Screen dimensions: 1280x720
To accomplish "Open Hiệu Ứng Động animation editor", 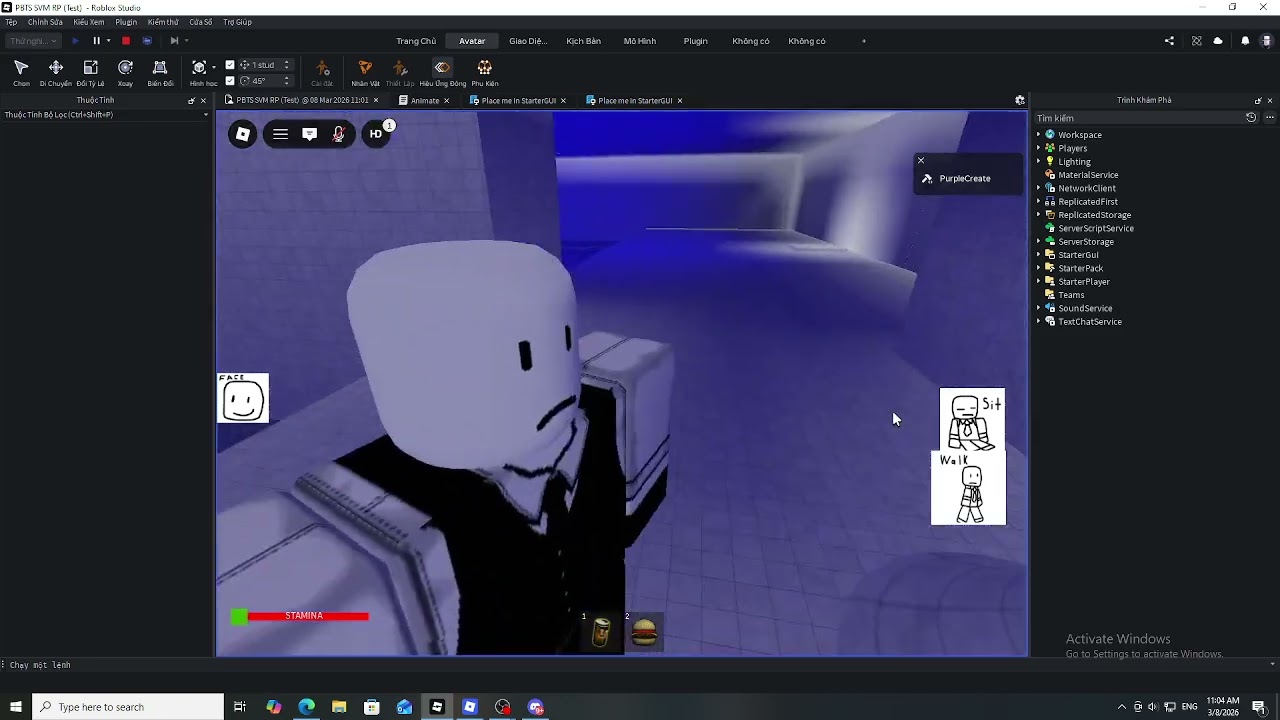I will tap(442, 73).
